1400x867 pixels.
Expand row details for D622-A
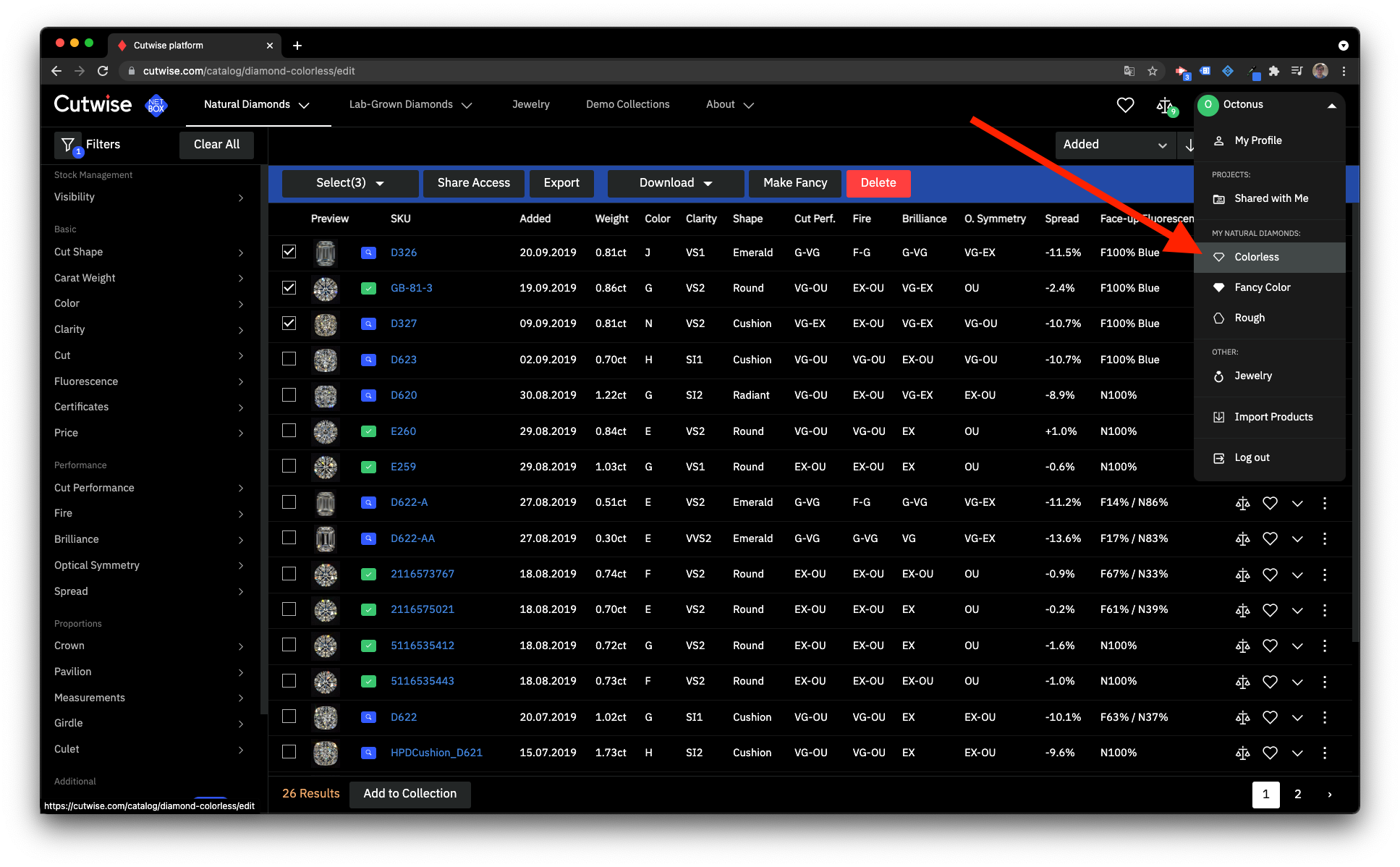[1297, 503]
